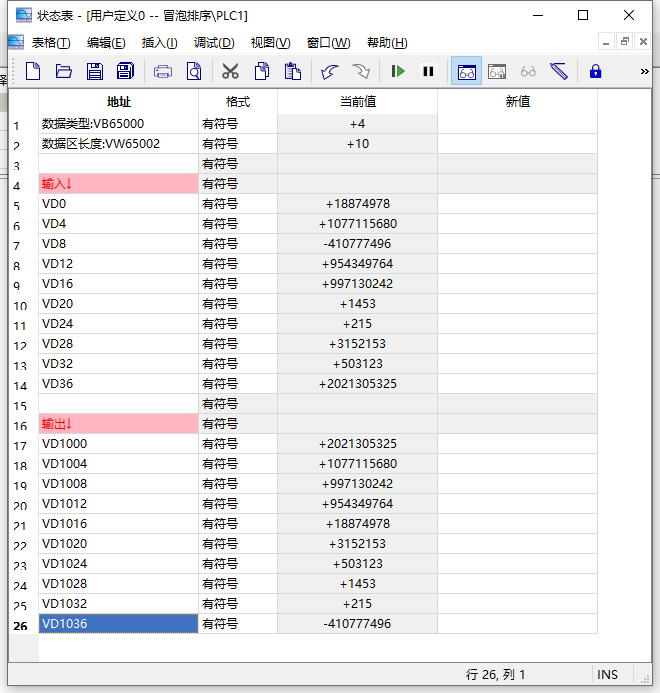Redo the last action
Image resolution: width=660 pixels, height=693 pixels.
coord(361,71)
